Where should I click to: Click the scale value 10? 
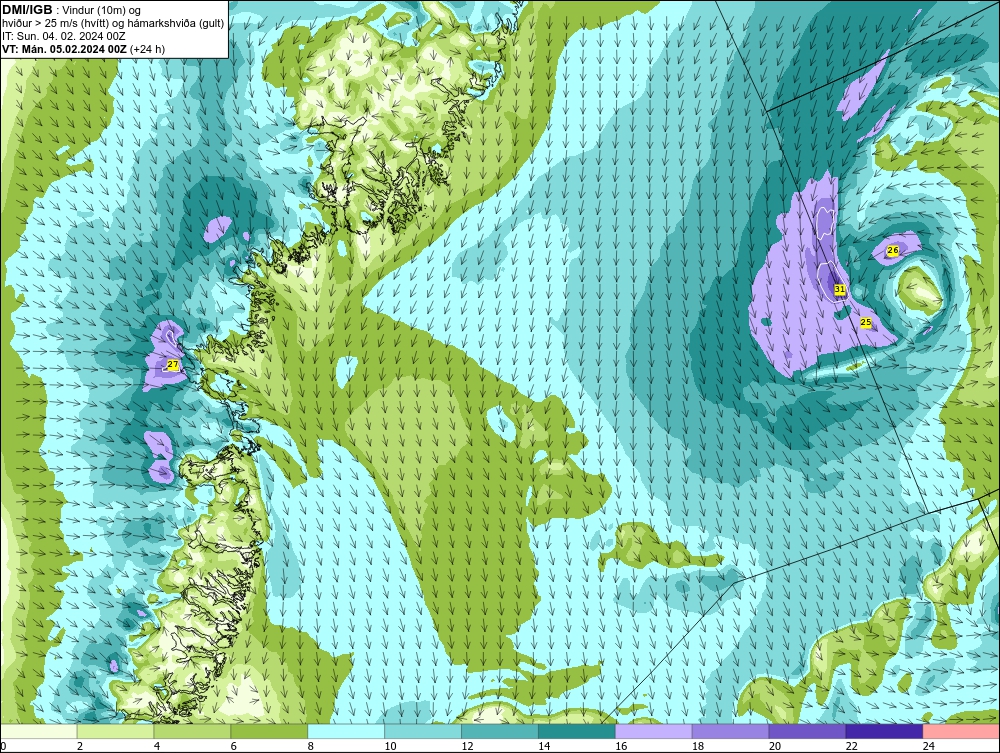coord(390,746)
